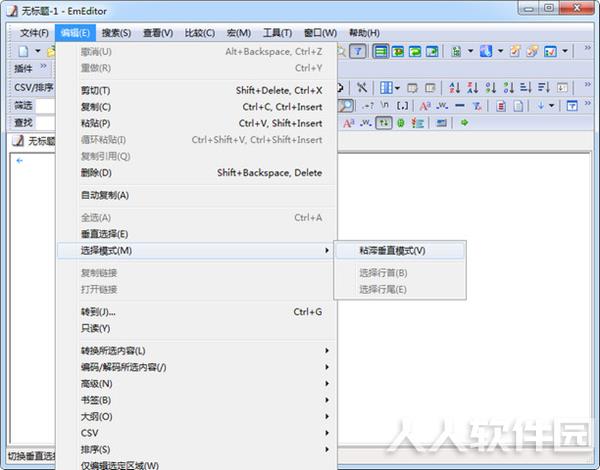Select the No Wrap mode icon
This screenshot has width=600, height=470.
(x=381, y=51)
